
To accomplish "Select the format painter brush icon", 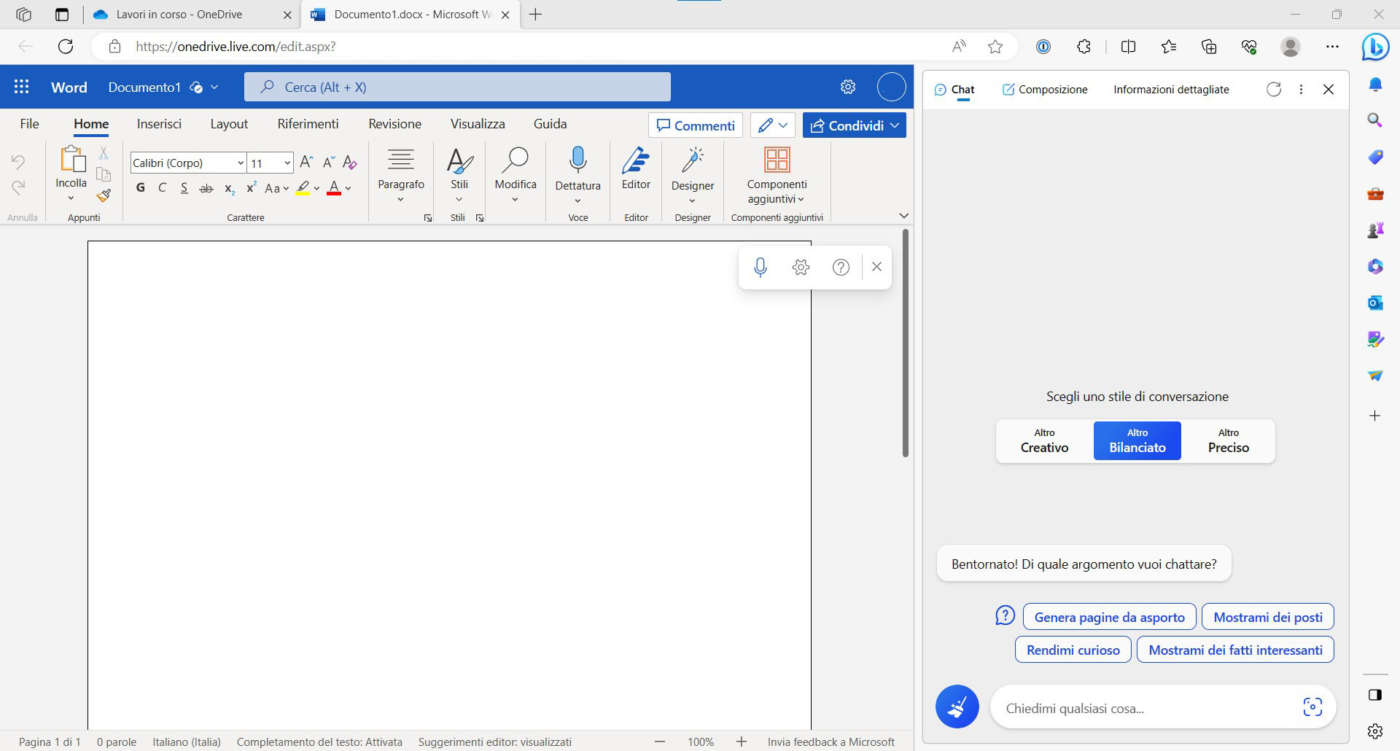I will pyautogui.click(x=103, y=195).
